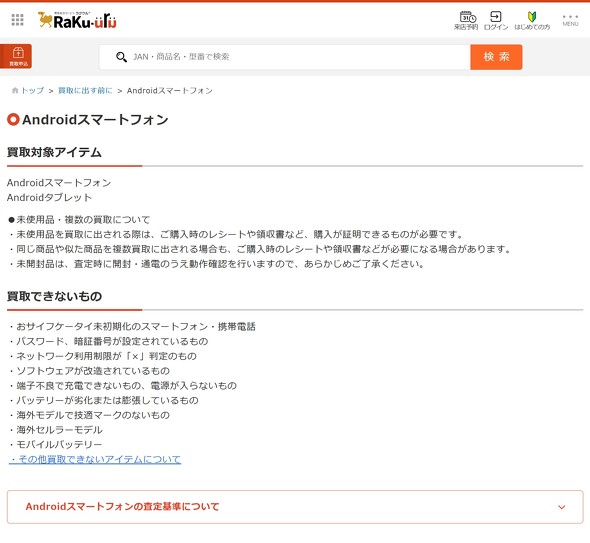The width and height of the screenshot is (590, 543).
Task: Select the 買取対象アイテム heading
Action: click(x=54, y=152)
